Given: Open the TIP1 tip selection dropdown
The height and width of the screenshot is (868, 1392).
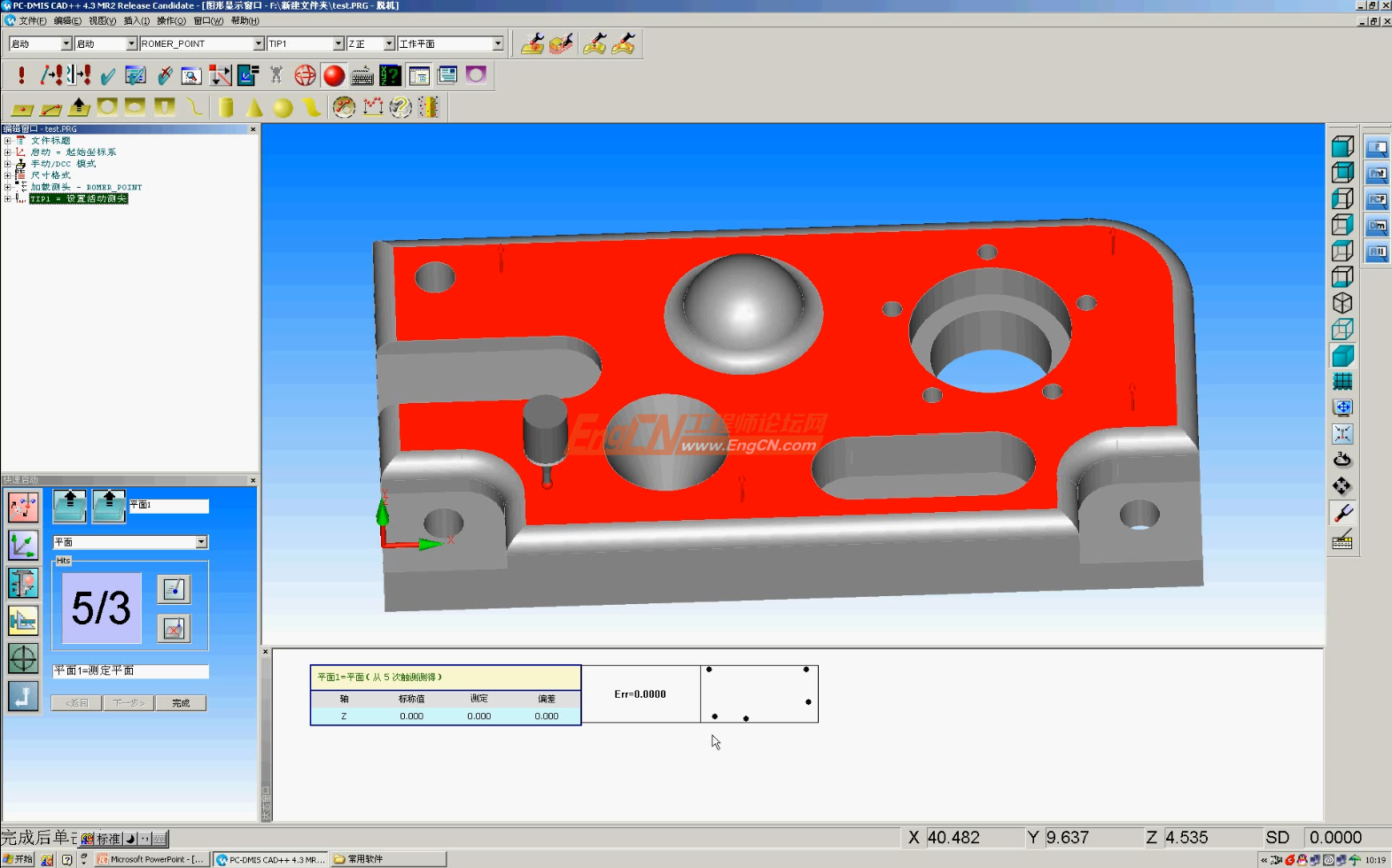Looking at the screenshot, I should 338,43.
